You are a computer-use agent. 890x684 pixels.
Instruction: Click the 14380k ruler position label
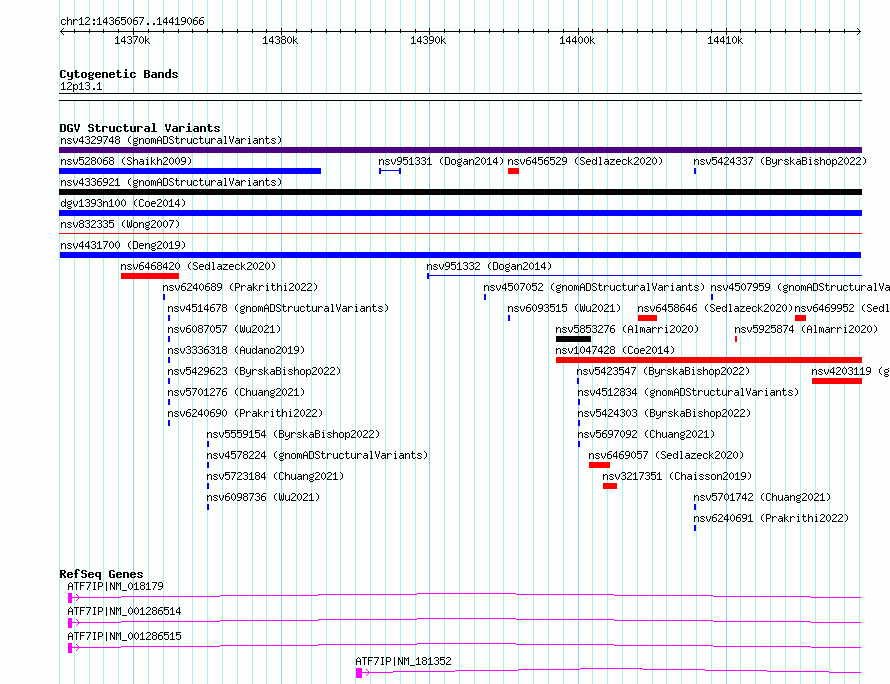pos(280,40)
